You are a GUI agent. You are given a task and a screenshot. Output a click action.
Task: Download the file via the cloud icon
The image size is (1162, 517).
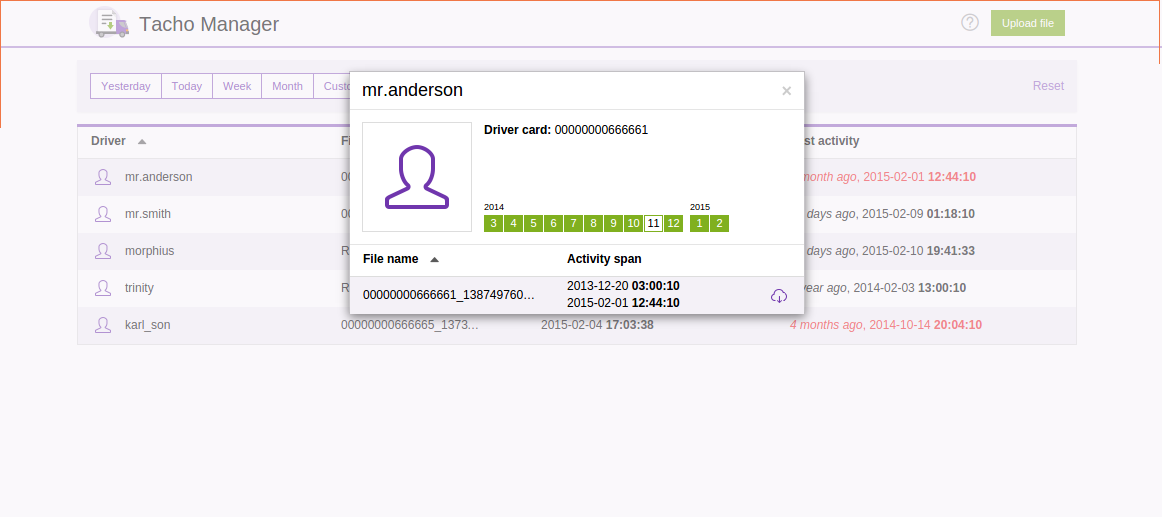779,296
